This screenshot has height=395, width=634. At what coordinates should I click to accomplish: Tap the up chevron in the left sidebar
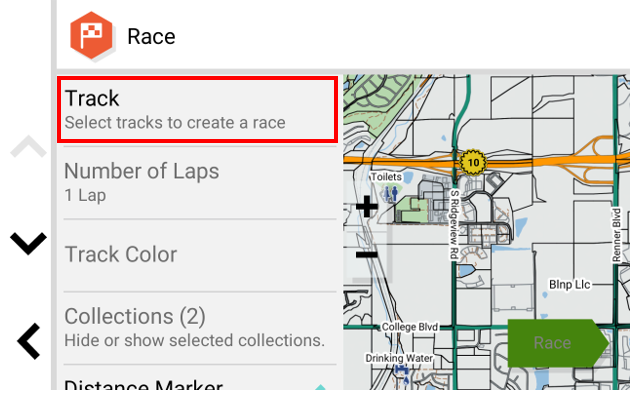click(28, 147)
